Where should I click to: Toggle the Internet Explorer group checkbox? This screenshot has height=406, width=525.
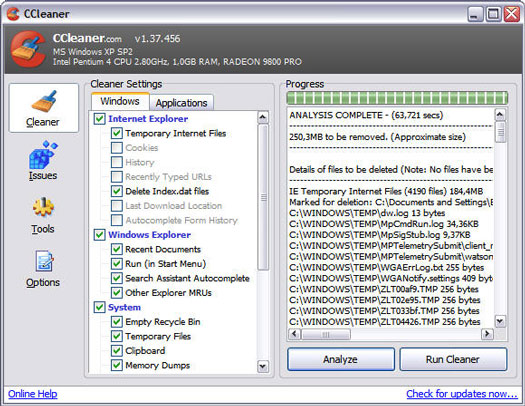coord(99,119)
